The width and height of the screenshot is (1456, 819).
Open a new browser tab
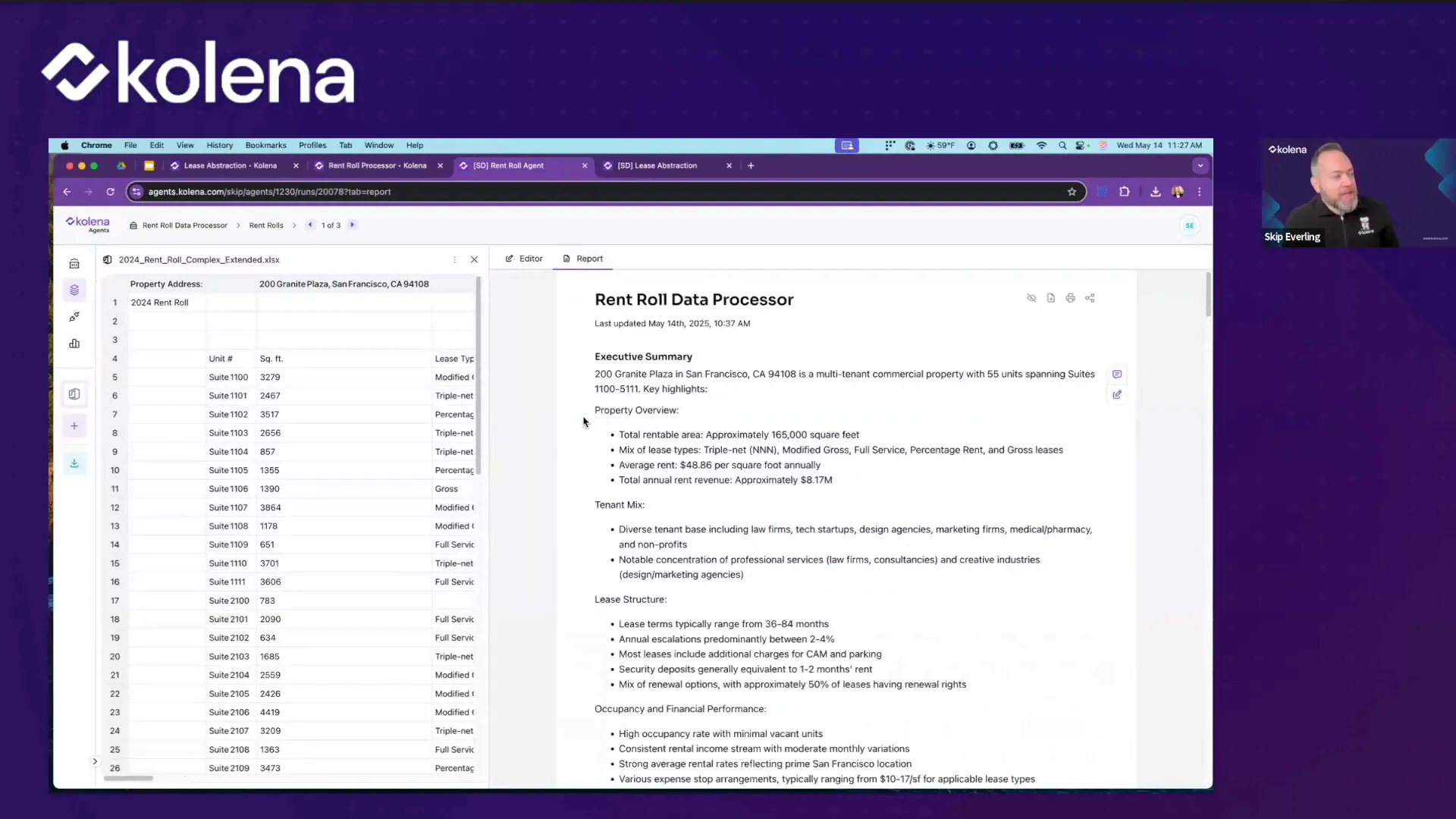click(x=751, y=165)
